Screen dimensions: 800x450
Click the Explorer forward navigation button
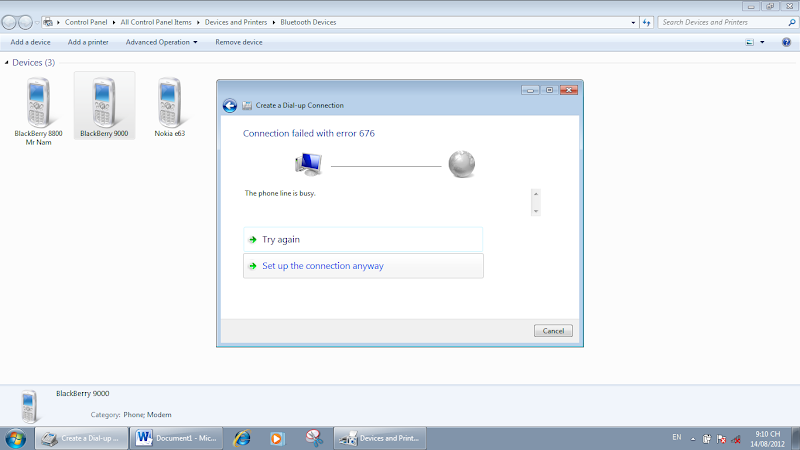pos(25,22)
